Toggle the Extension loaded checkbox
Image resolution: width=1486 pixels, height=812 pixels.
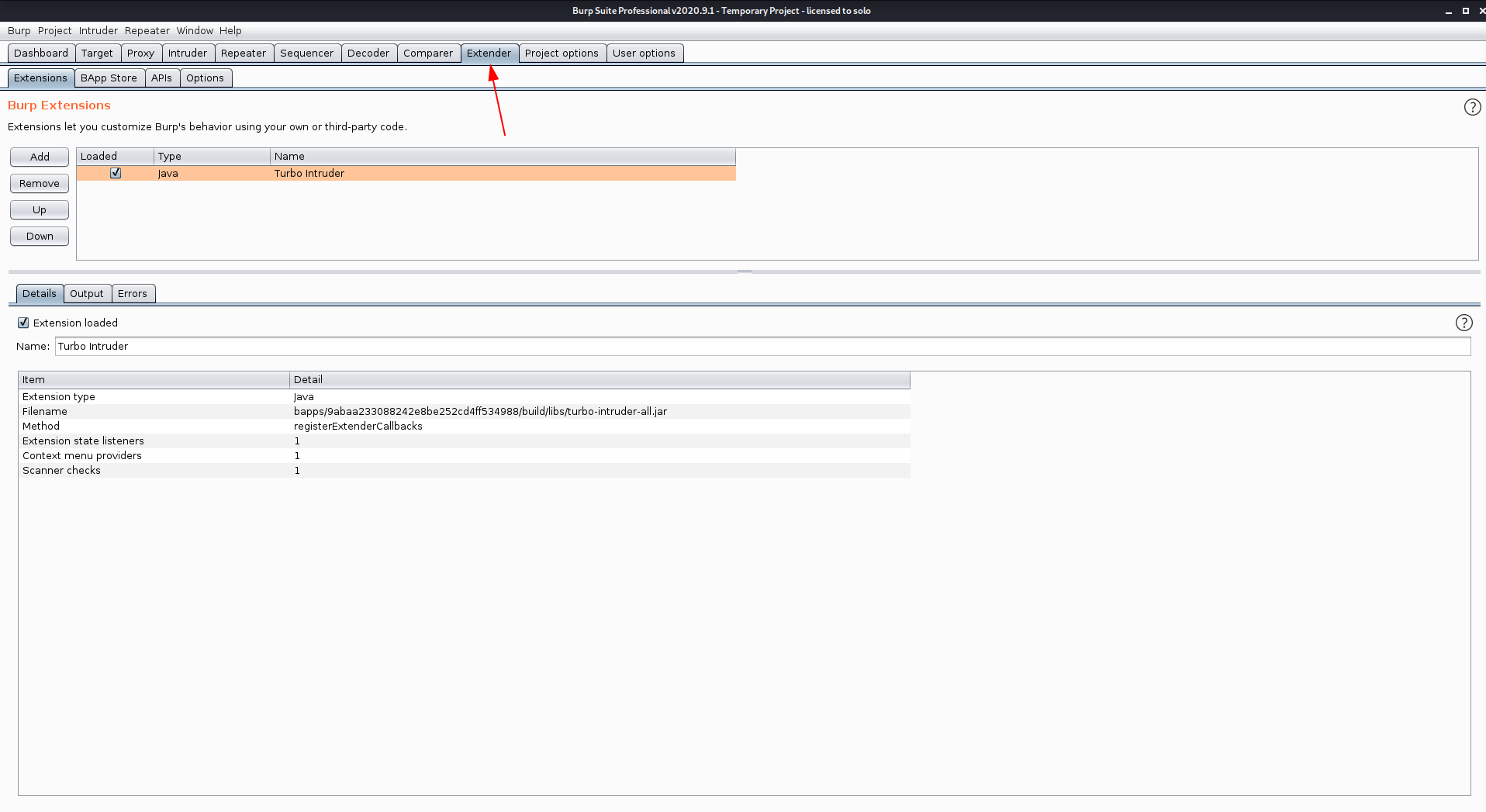pyautogui.click(x=23, y=323)
